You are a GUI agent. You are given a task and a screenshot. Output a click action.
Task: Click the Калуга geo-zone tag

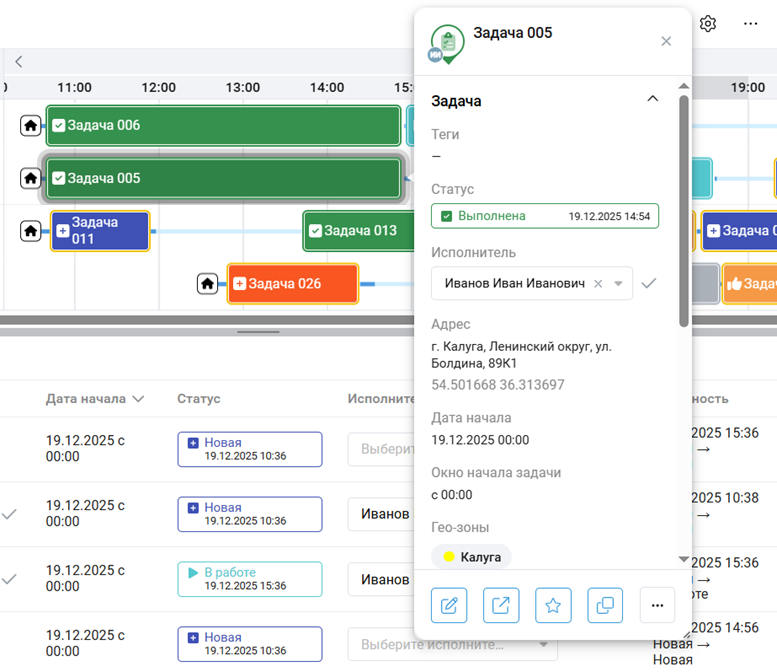471,557
